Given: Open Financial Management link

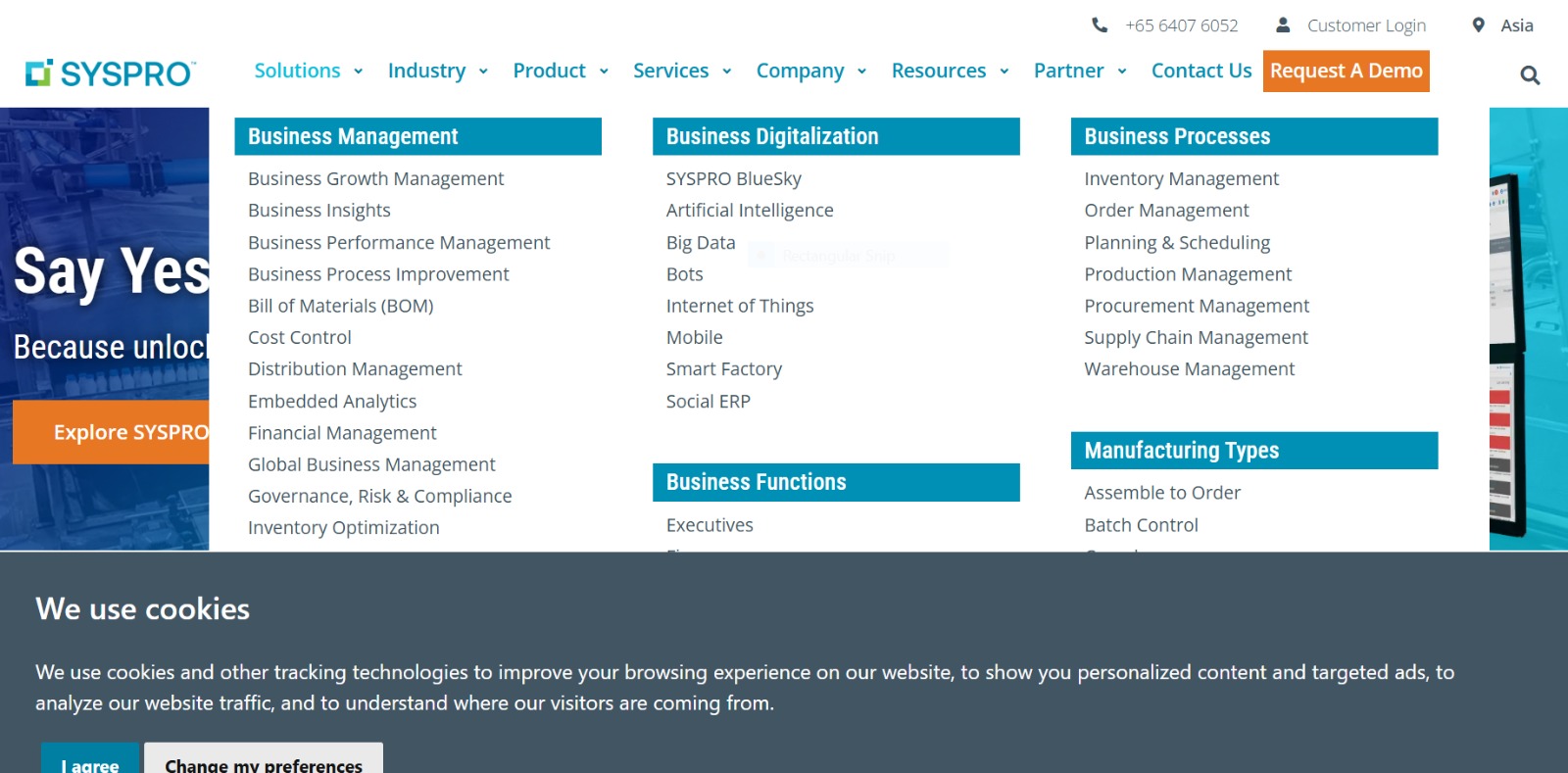Looking at the screenshot, I should (x=342, y=432).
